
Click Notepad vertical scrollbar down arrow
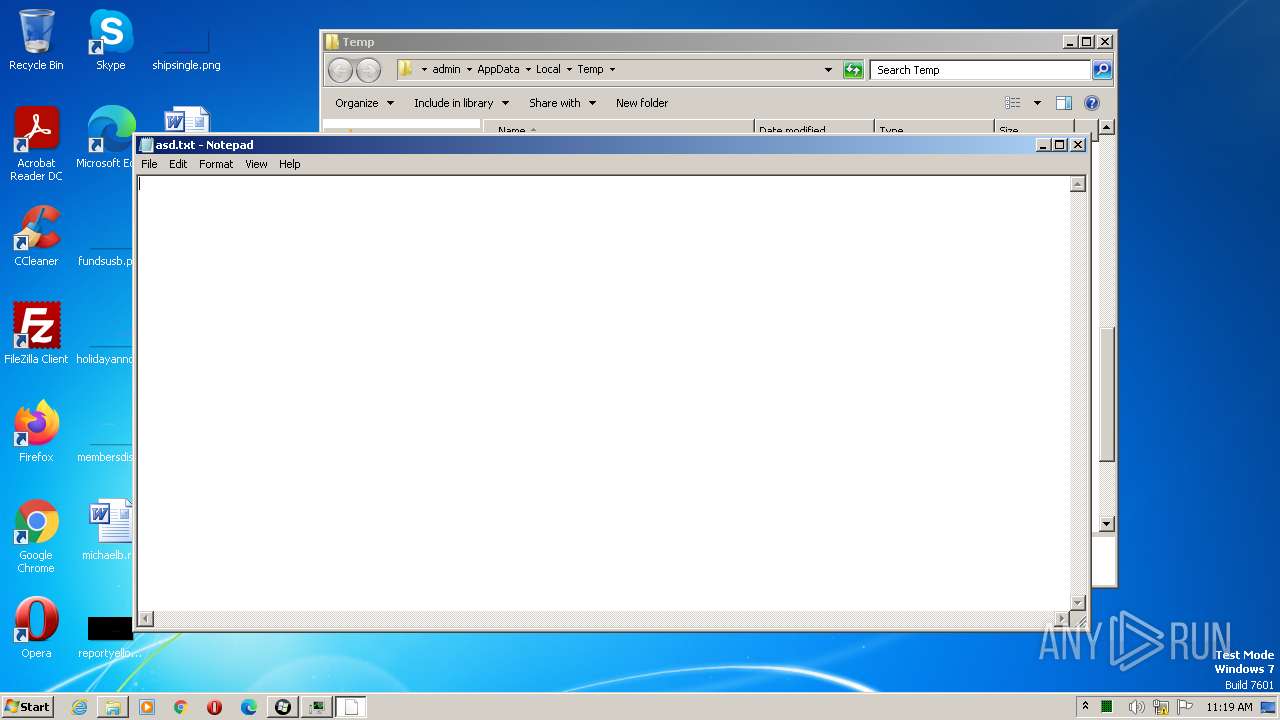[x=1078, y=602]
